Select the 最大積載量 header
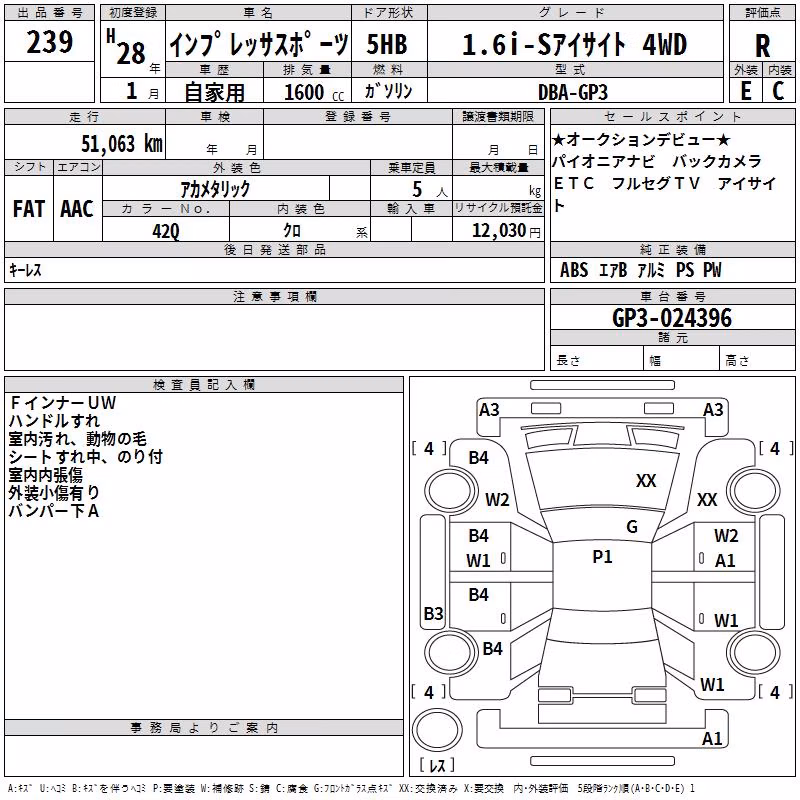 click(x=498, y=167)
